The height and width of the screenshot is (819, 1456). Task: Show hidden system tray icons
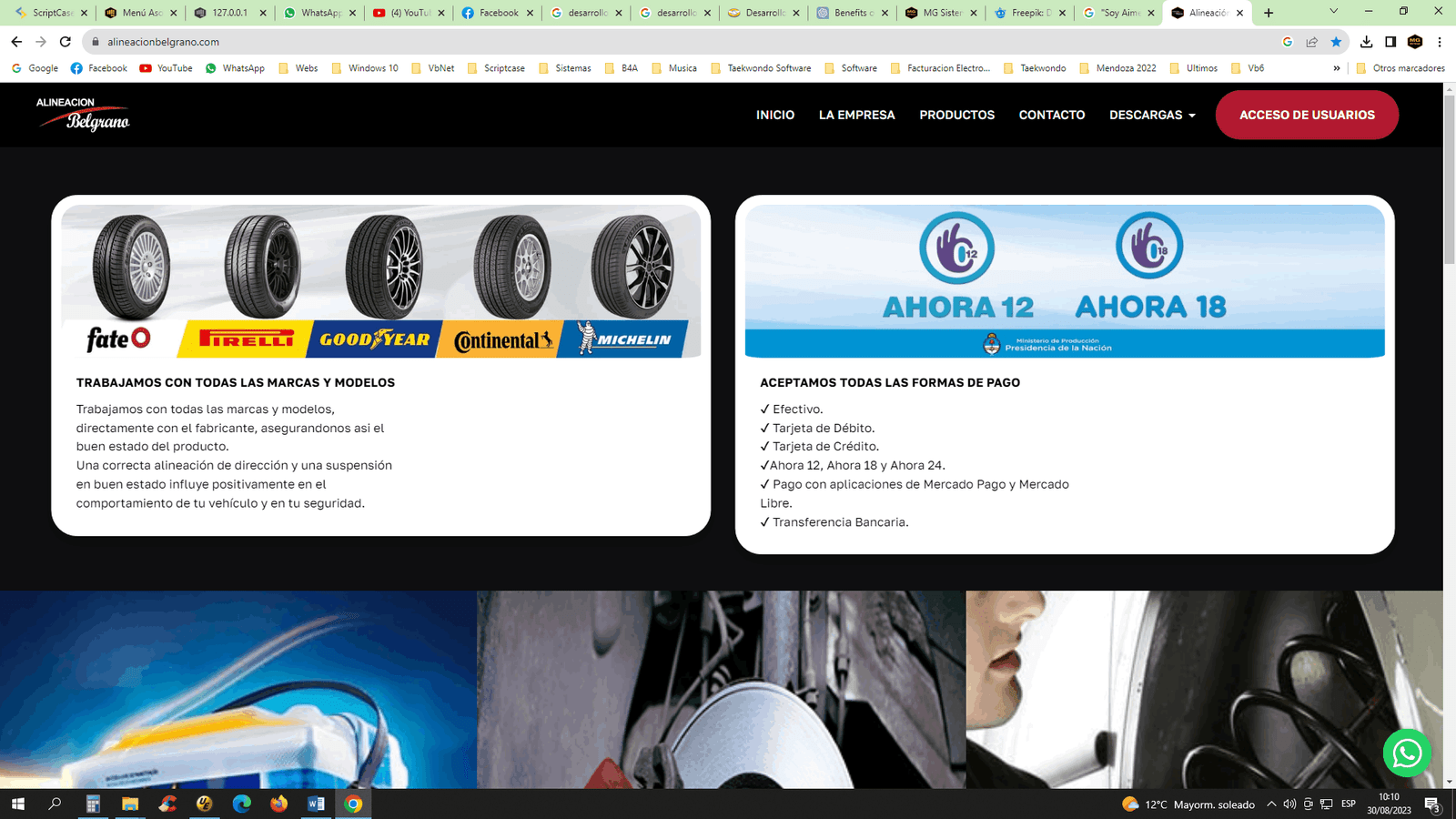point(1271,804)
